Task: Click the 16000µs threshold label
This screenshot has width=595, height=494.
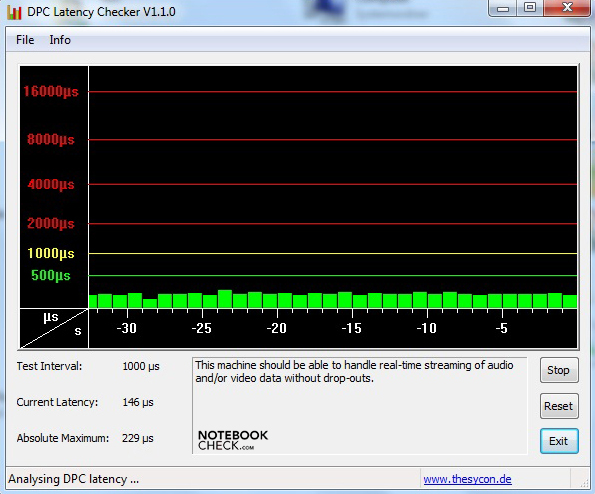Action: click(x=51, y=91)
